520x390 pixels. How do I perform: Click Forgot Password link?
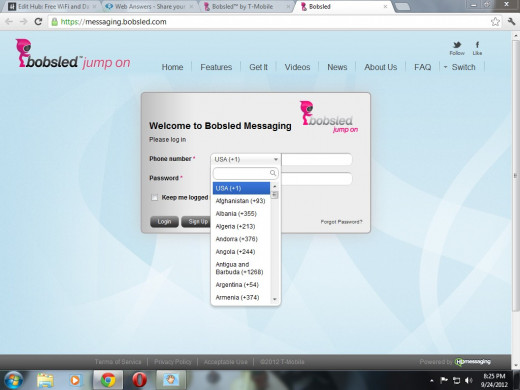(341, 222)
